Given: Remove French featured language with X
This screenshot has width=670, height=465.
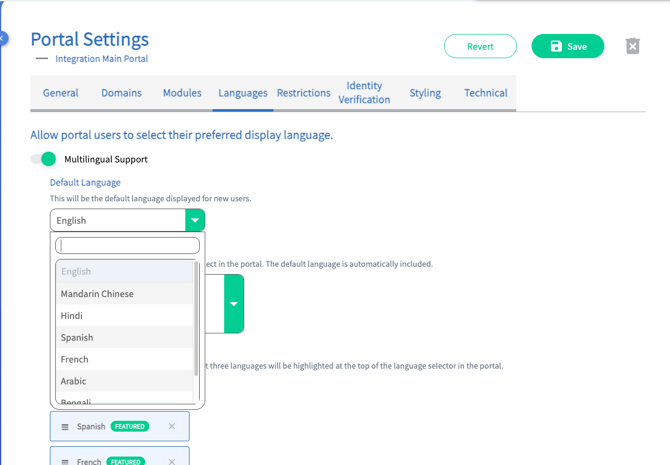Looking at the screenshot, I should tap(172, 461).
